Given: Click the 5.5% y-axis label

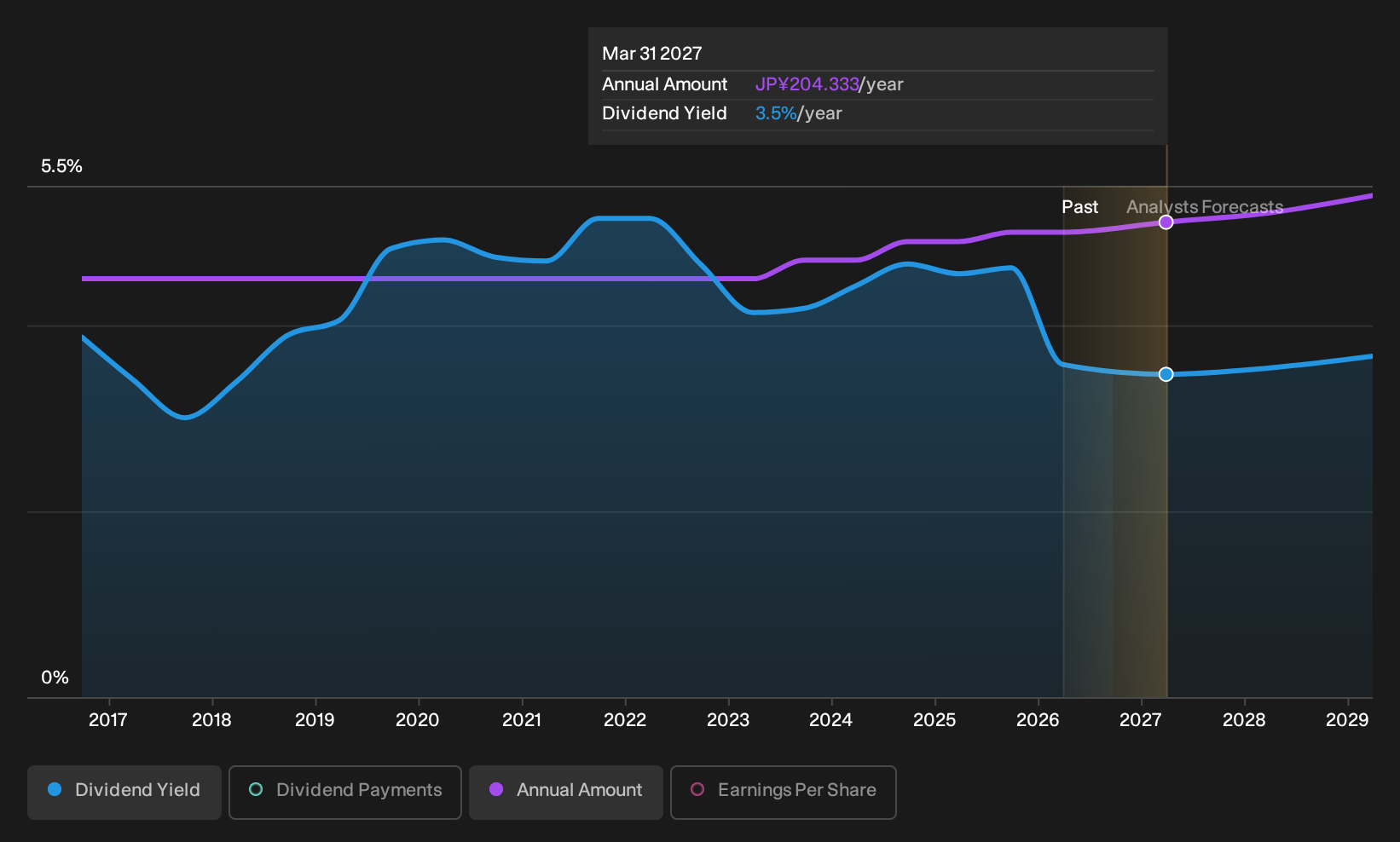Looking at the screenshot, I should [x=61, y=166].
